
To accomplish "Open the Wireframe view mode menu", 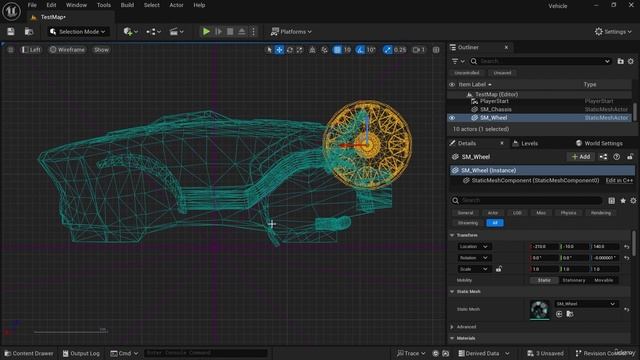I will (67, 50).
